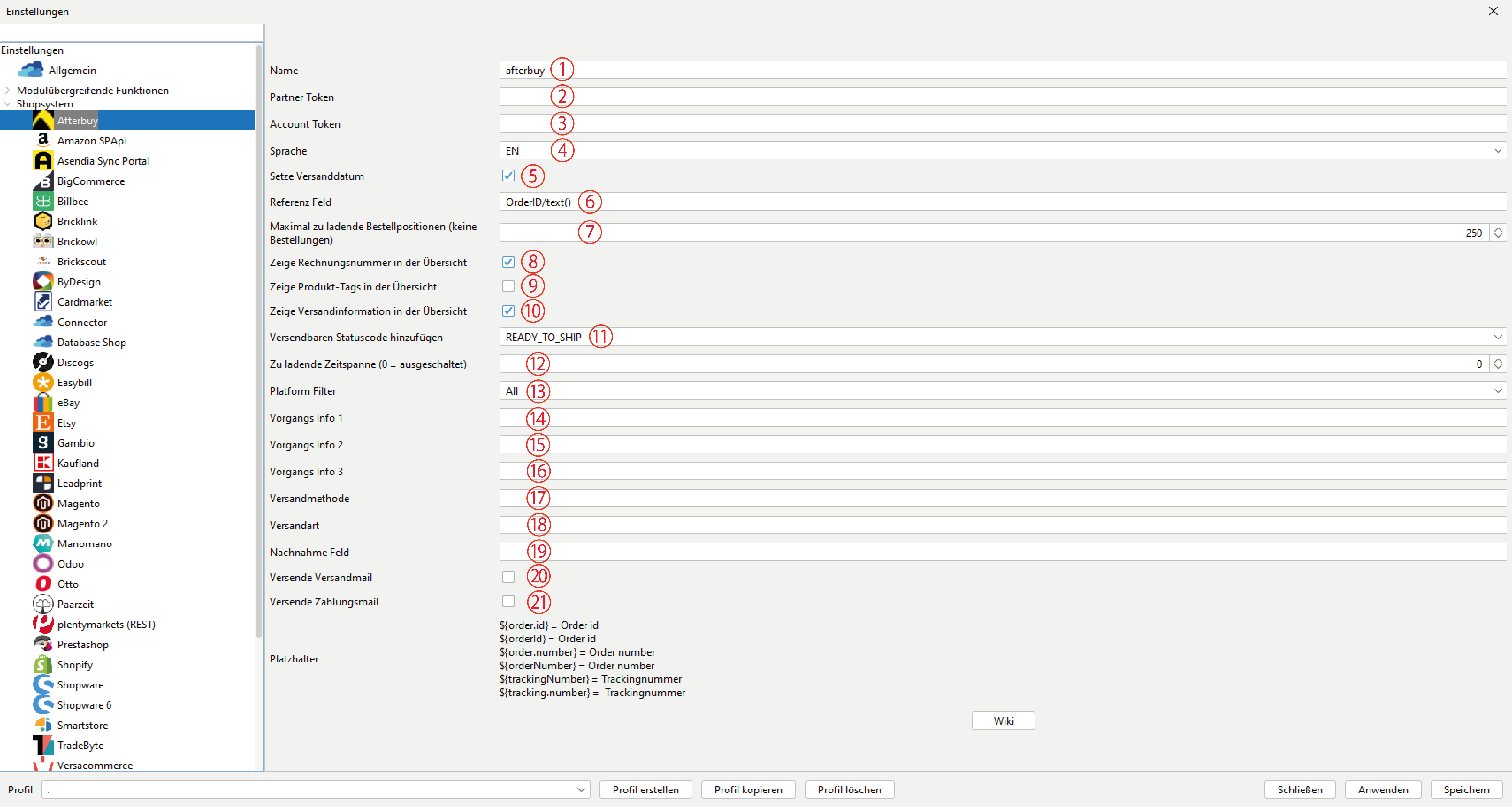This screenshot has width=1512, height=807.
Task: Click the Schließen button
Action: click(1300, 789)
